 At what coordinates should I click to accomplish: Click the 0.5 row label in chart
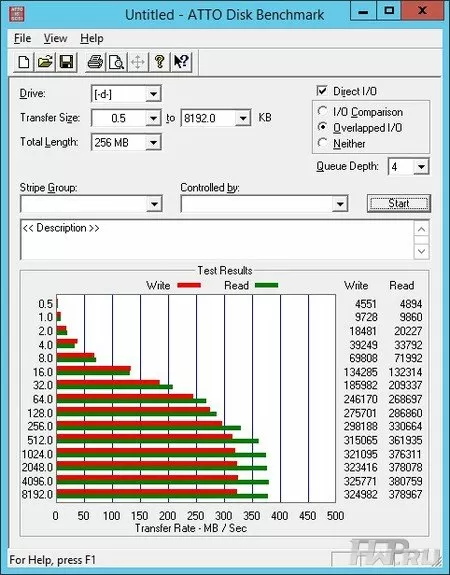click(45, 304)
